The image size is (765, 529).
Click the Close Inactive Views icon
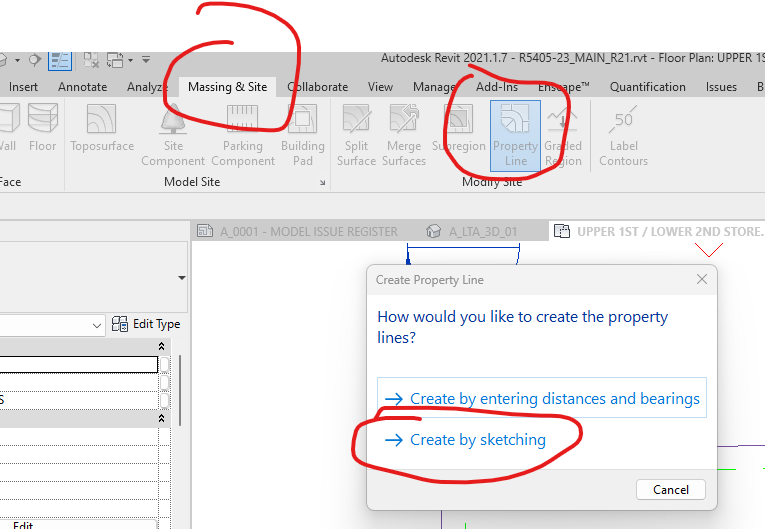tap(91, 61)
